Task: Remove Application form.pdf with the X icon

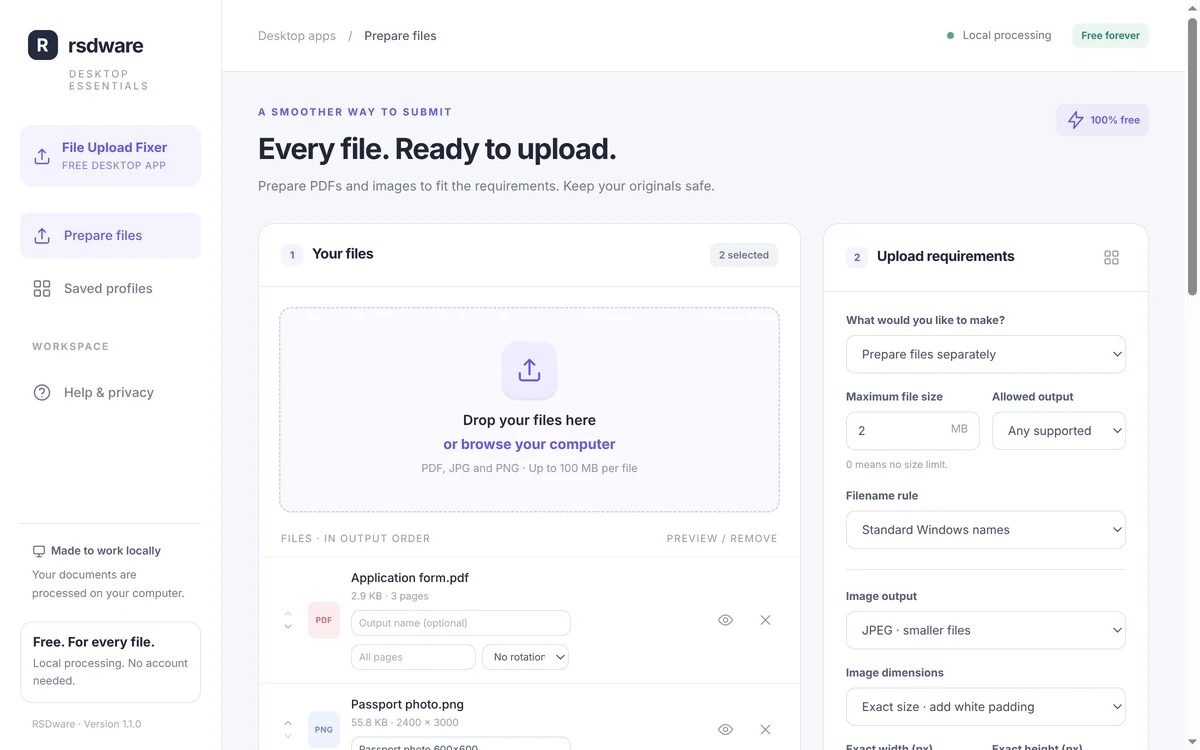Action: [765, 620]
